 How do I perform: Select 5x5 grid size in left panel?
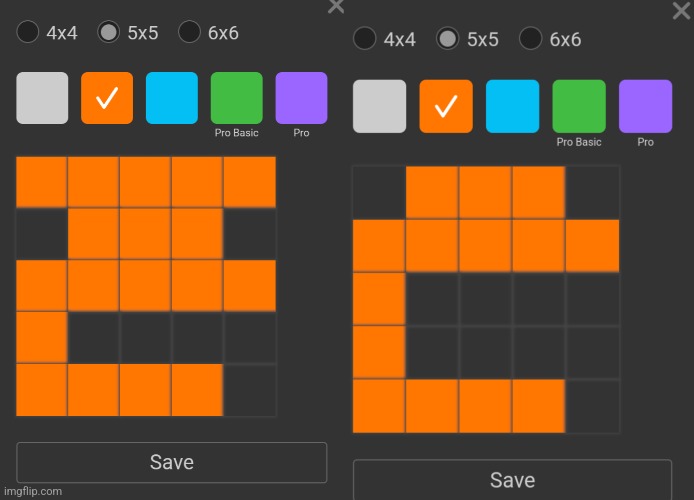[109, 32]
